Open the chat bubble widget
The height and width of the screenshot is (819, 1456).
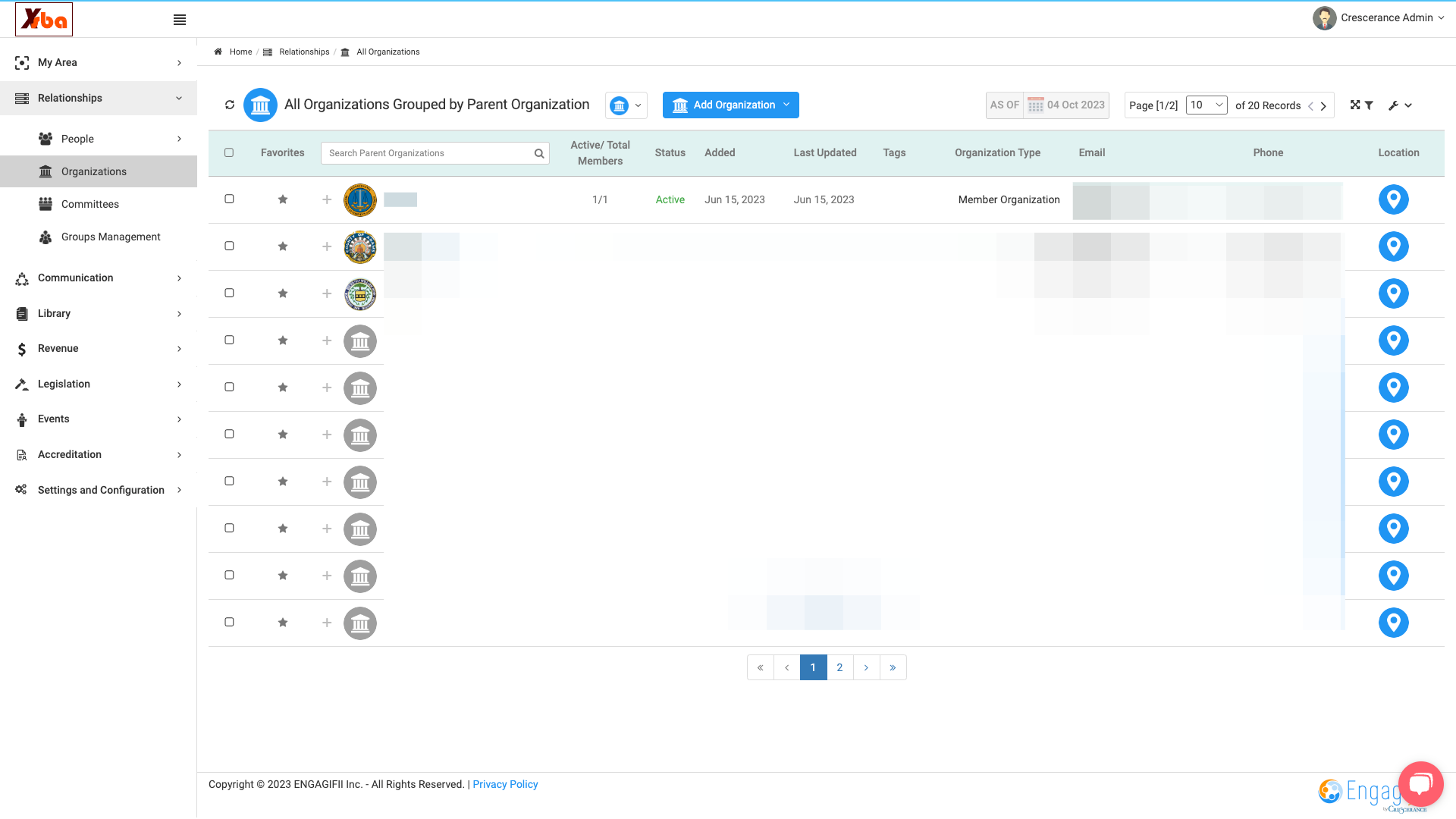click(x=1420, y=784)
